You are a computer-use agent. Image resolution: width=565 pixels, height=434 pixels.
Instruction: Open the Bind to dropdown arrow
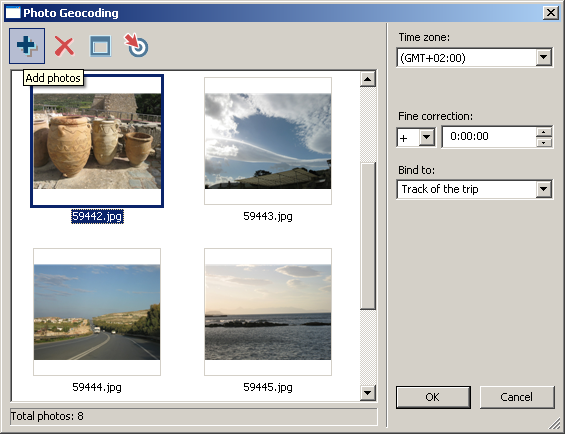coord(543,189)
